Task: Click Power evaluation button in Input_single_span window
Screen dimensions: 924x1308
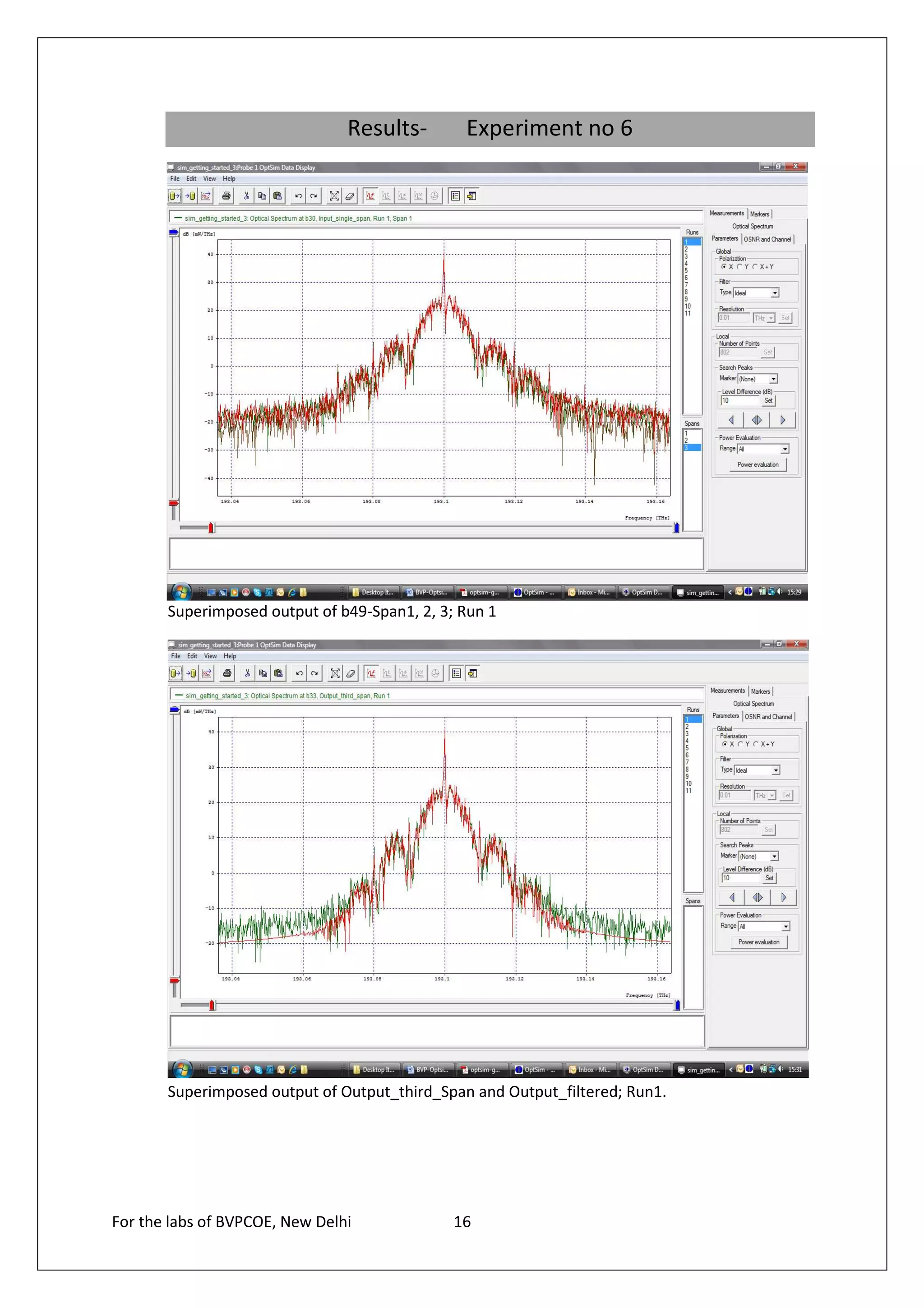Action: tap(758, 465)
